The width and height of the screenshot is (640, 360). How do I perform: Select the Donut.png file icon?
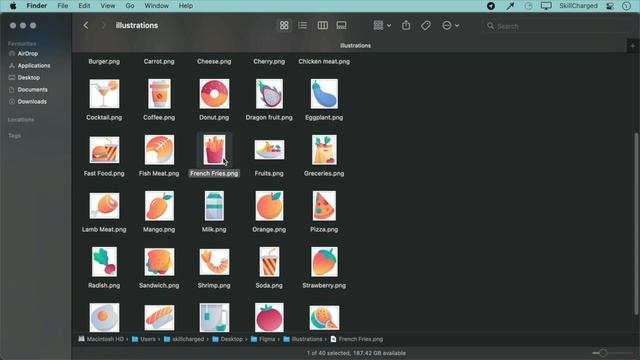point(214,94)
